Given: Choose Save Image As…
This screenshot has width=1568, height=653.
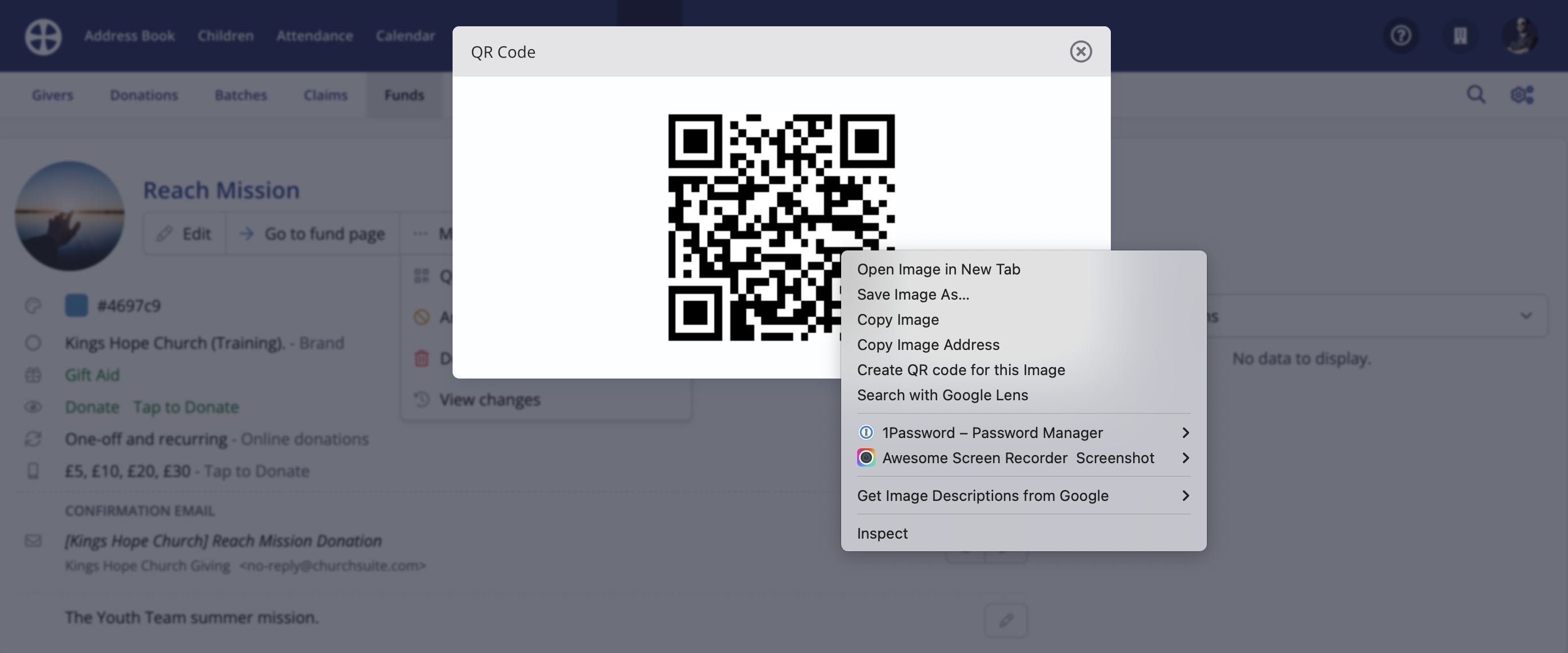Looking at the screenshot, I should click(1023, 294).
